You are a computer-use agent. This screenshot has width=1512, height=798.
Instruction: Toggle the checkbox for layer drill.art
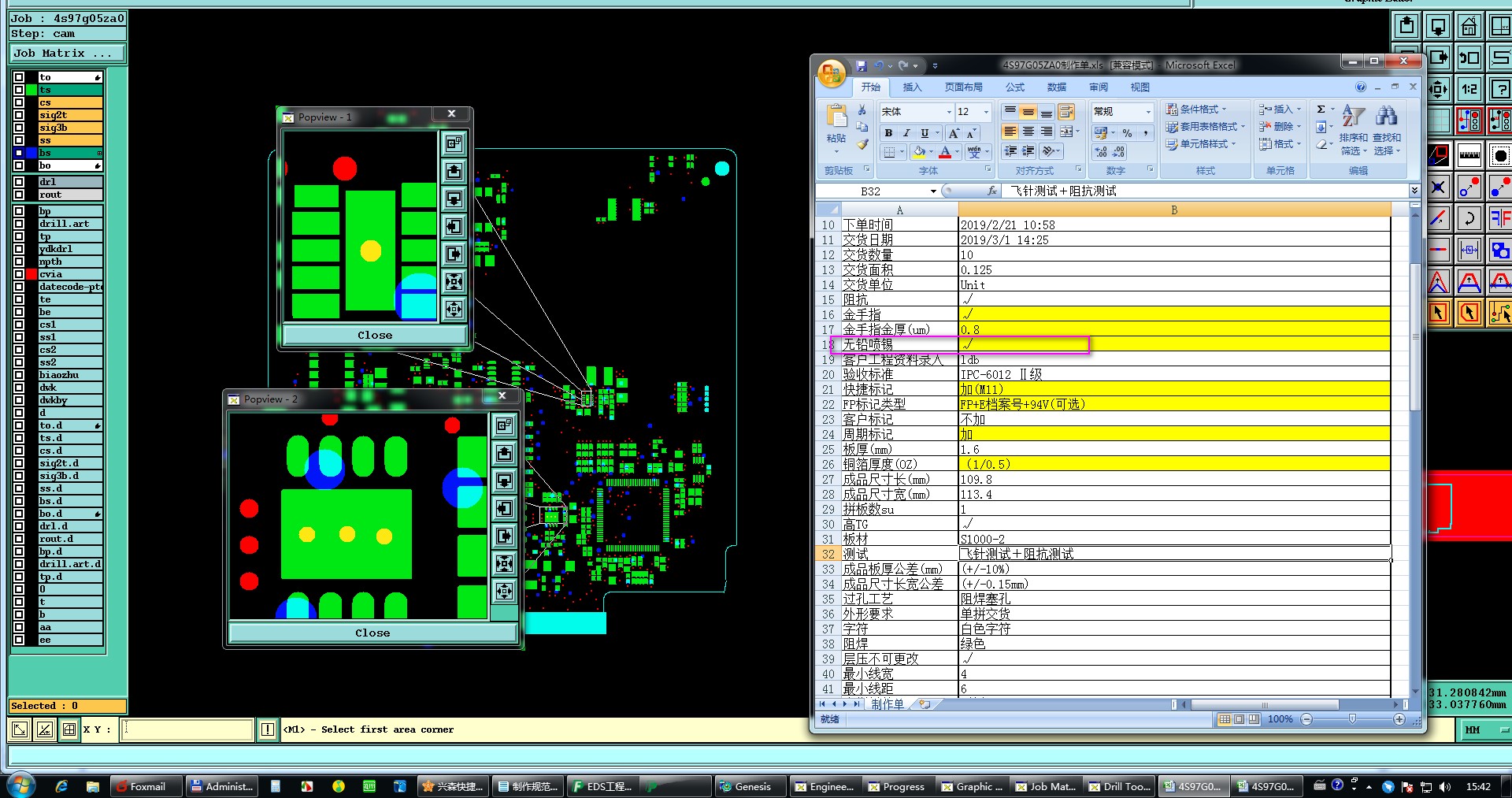click(x=19, y=224)
